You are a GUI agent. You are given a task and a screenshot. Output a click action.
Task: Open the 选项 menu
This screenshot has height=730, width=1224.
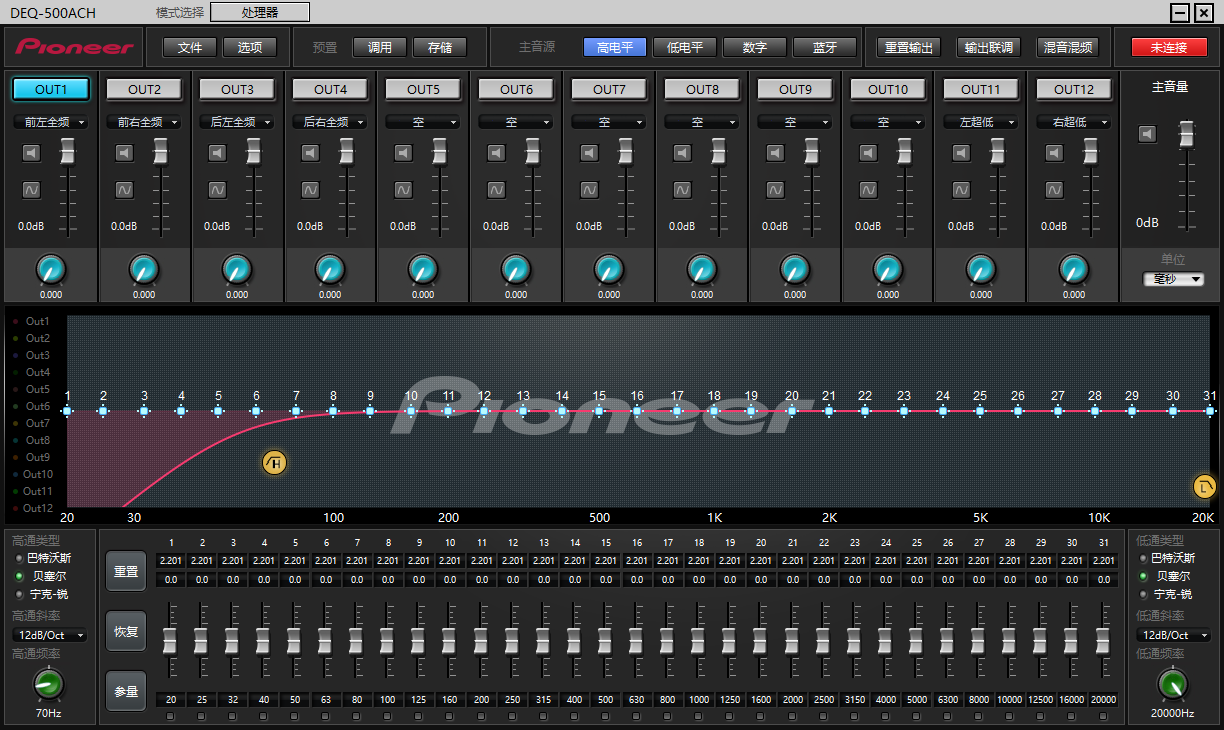(x=250, y=47)
